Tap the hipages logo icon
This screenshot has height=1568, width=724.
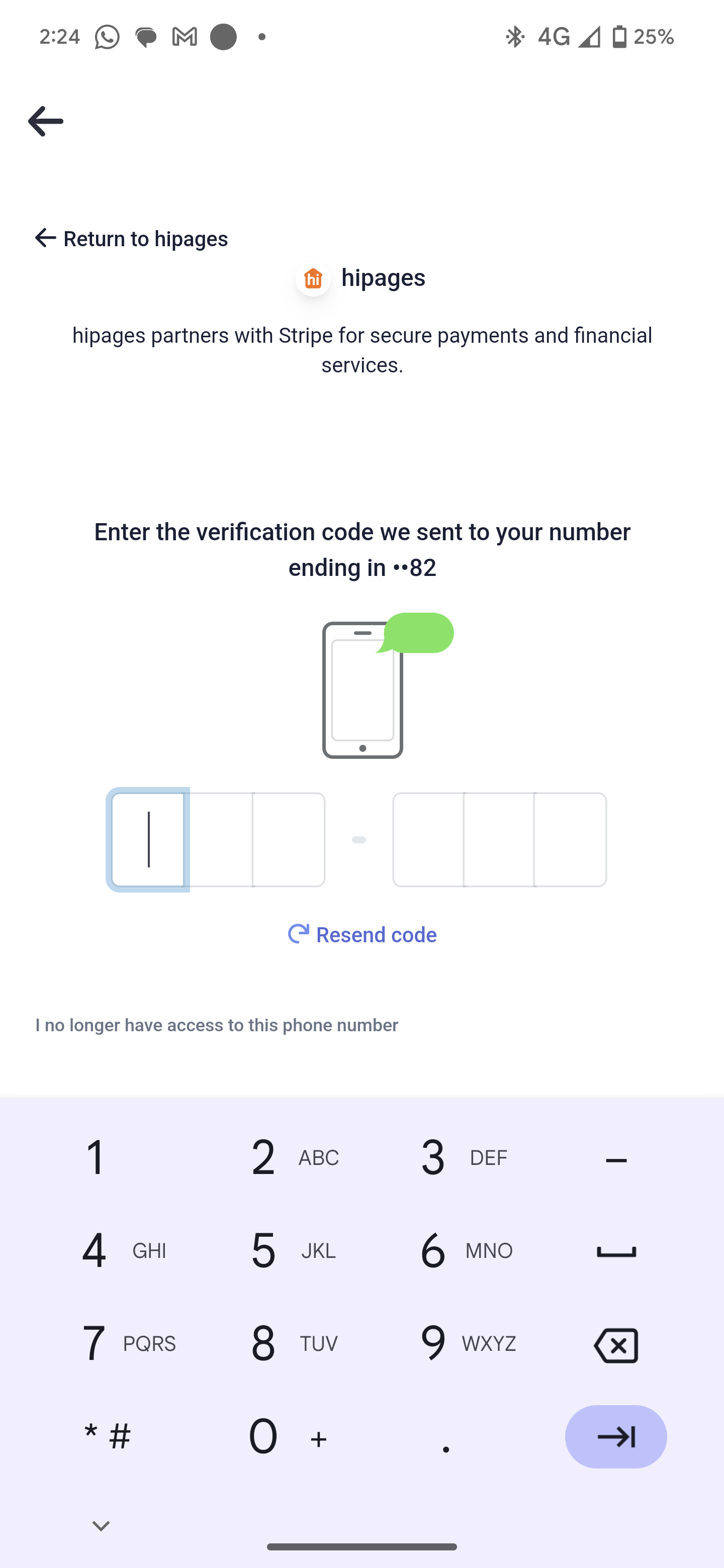313,279
